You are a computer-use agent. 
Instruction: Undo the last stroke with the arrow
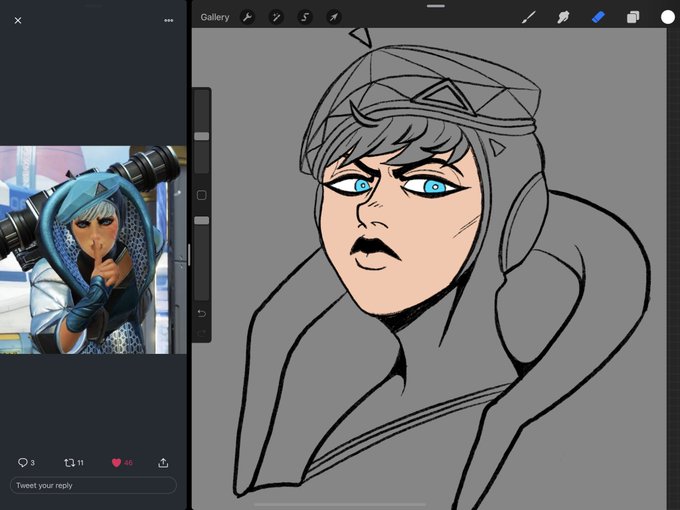point(202,313)
